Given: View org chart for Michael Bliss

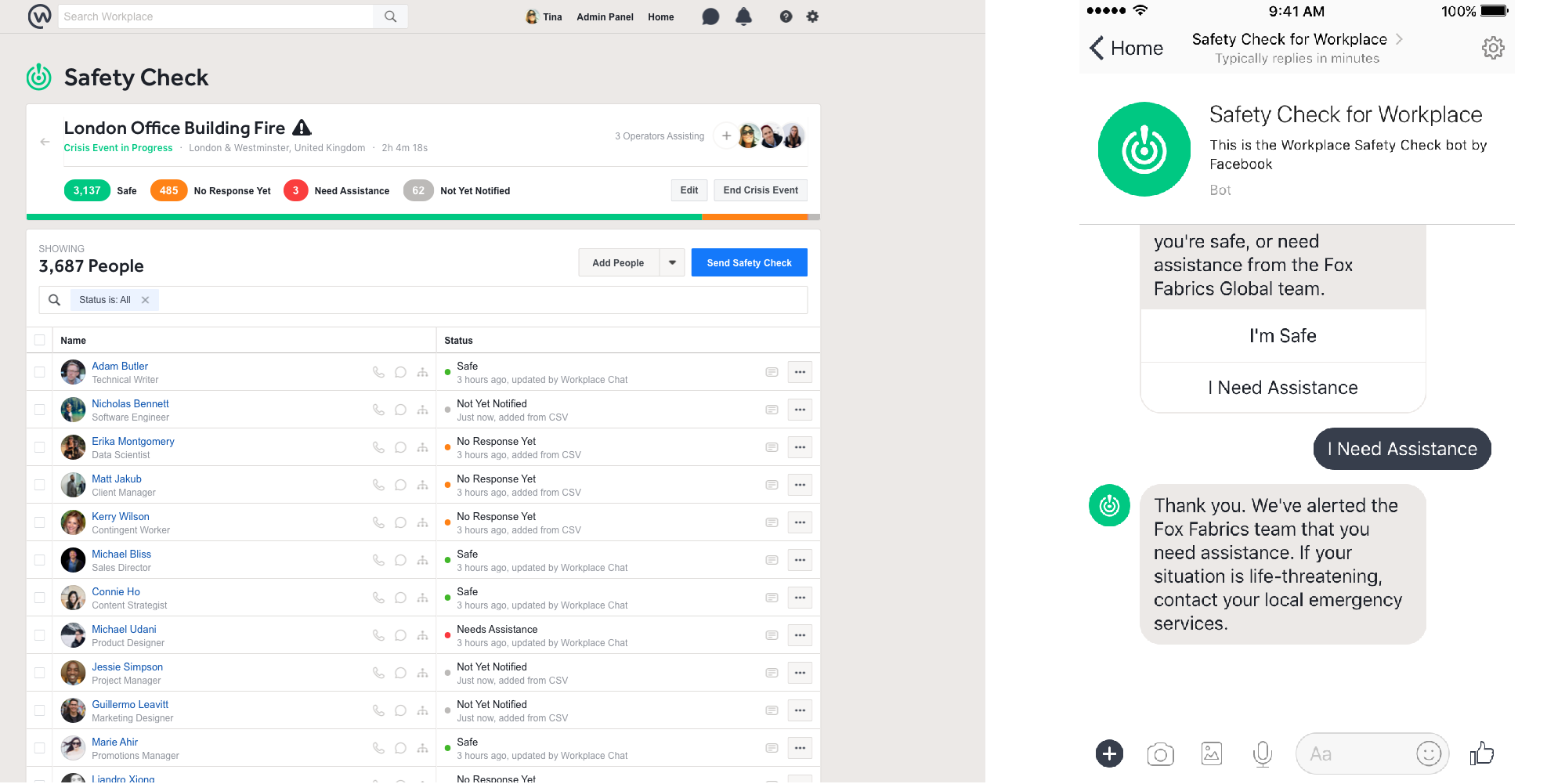Looking at the screenshot, I should point(422,560).
